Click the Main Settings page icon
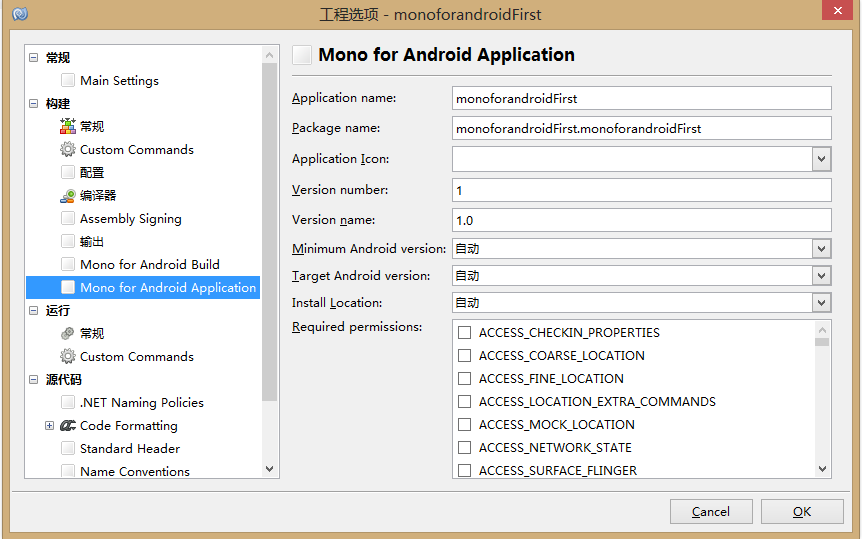 coord(68,80)
